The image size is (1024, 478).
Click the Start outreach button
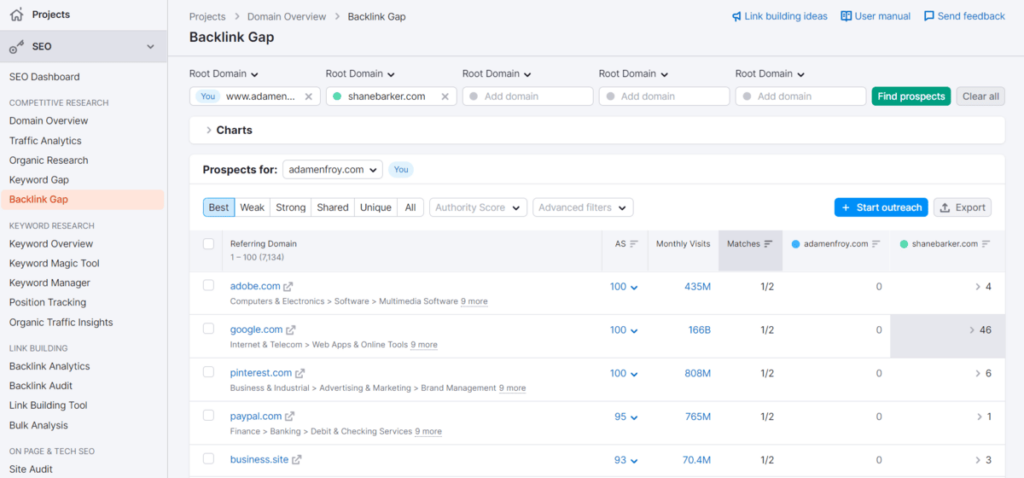[x=881, y=208]
